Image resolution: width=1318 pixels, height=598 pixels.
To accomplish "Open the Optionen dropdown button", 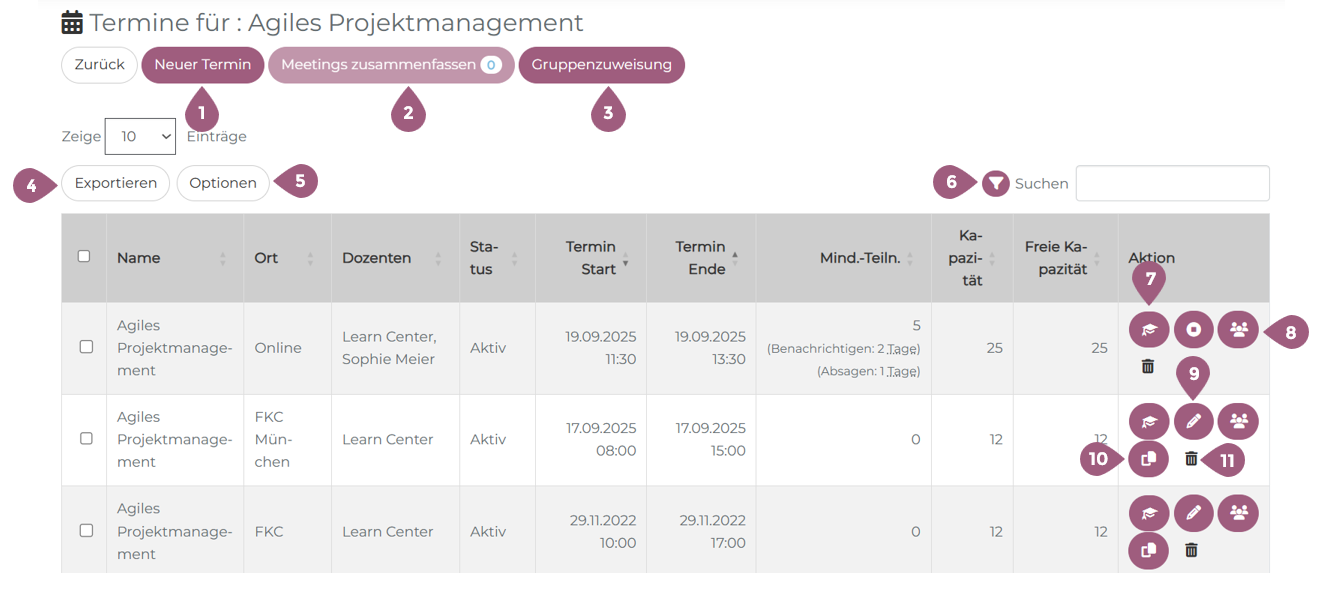I will point(223,183).
